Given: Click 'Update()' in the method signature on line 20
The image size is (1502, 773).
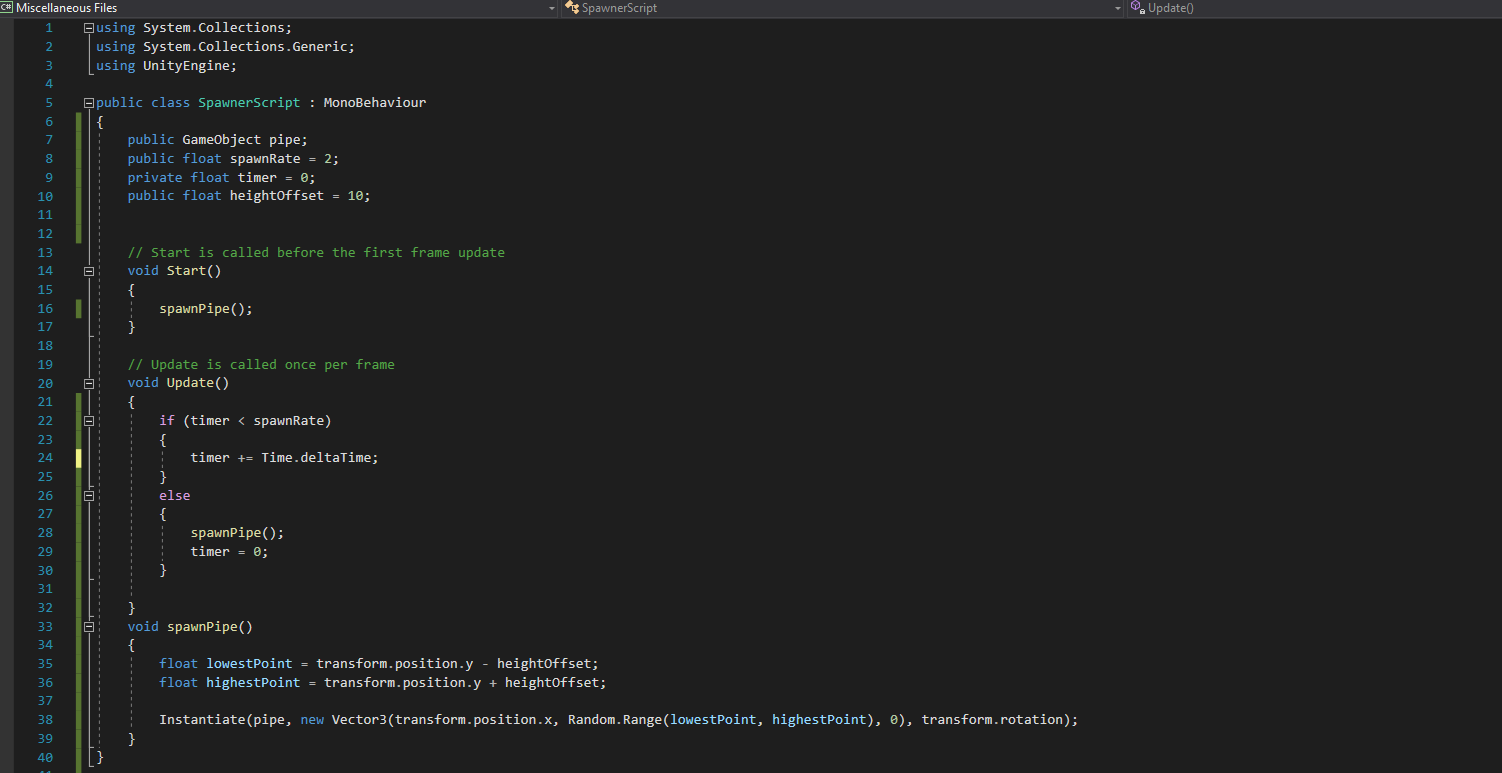Looking at the screenshot, I should 198,383.
